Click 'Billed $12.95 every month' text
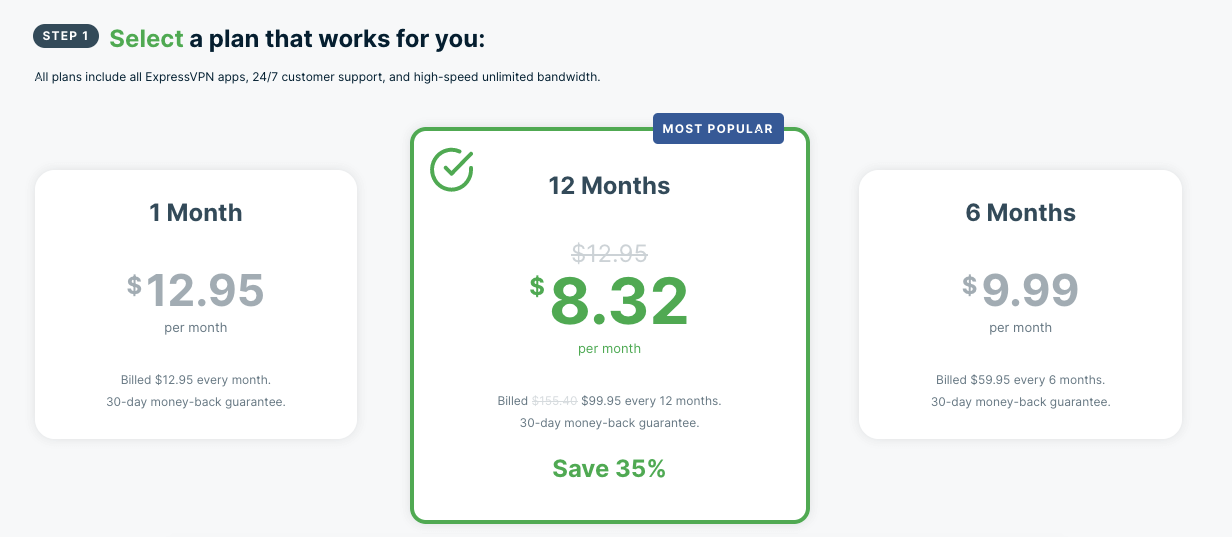1232x537 pixels. pyautogui.click(x=196, y=380)
